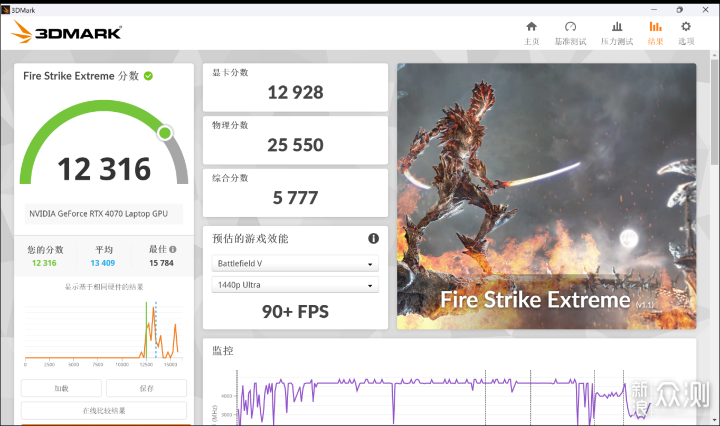The height and width of the screenshot is (426, 720).
Task: Open the 基准测试 benchmarks gauge icon
Action: click(x=570, y=27)
